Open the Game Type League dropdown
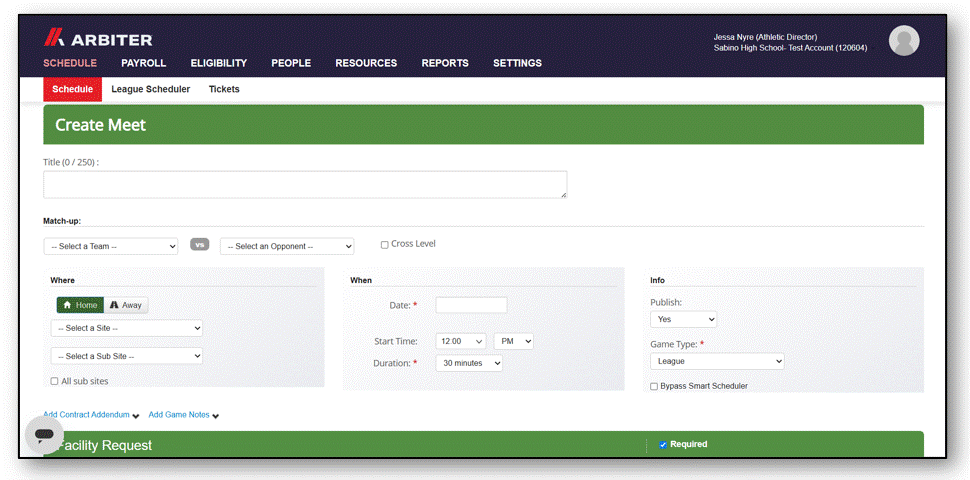Viewport: 970px width, 480px height. point(717,361)
